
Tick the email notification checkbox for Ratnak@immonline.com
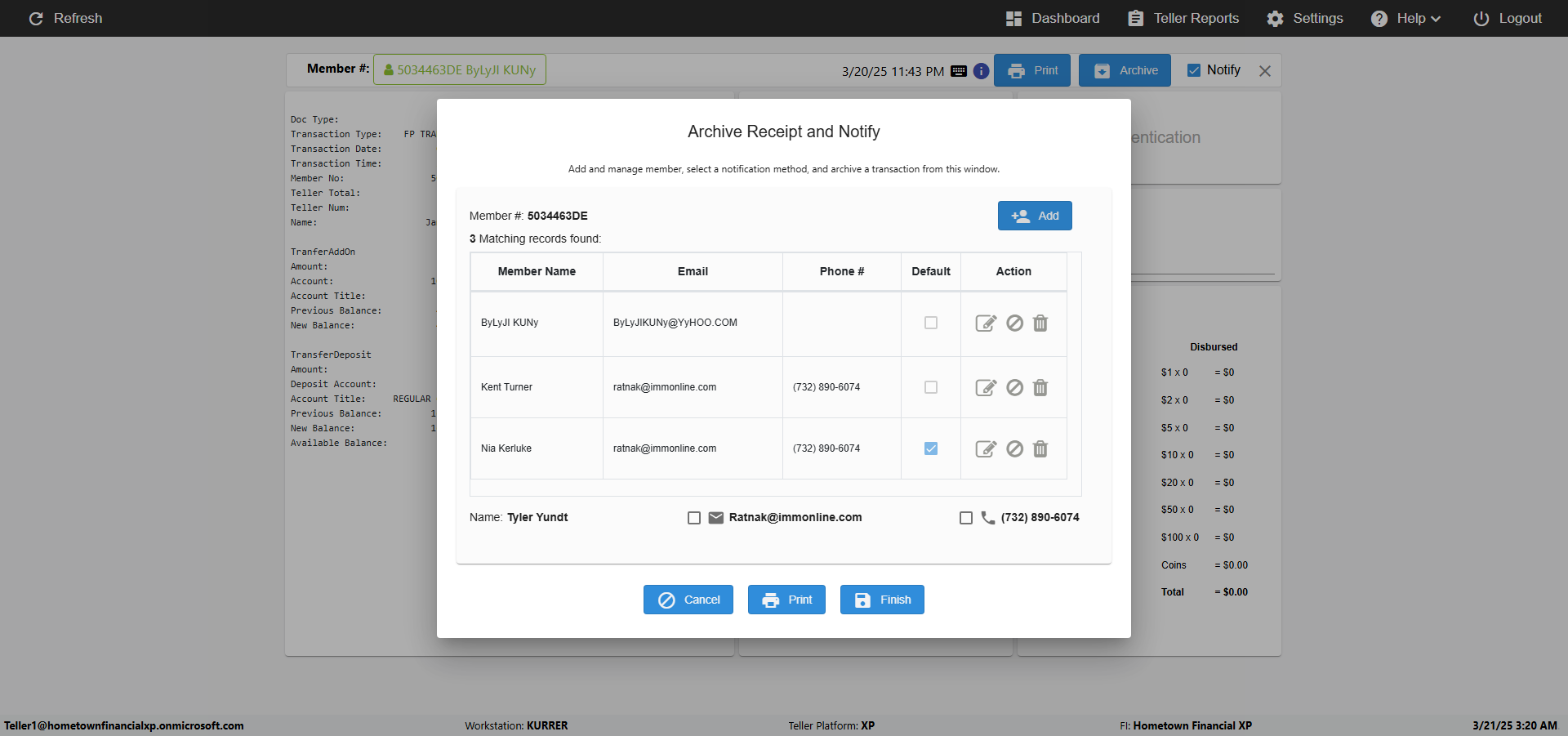point(694,518)
